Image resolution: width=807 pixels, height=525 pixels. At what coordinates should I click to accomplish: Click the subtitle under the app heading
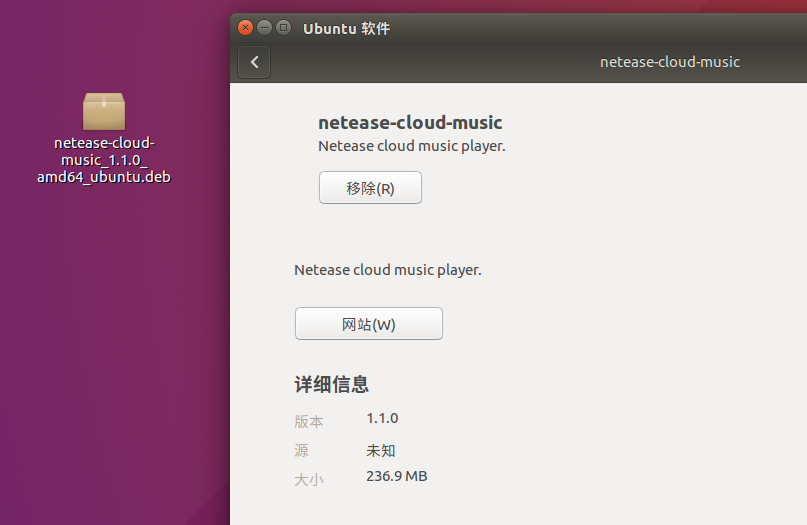(x=412, y=146)
